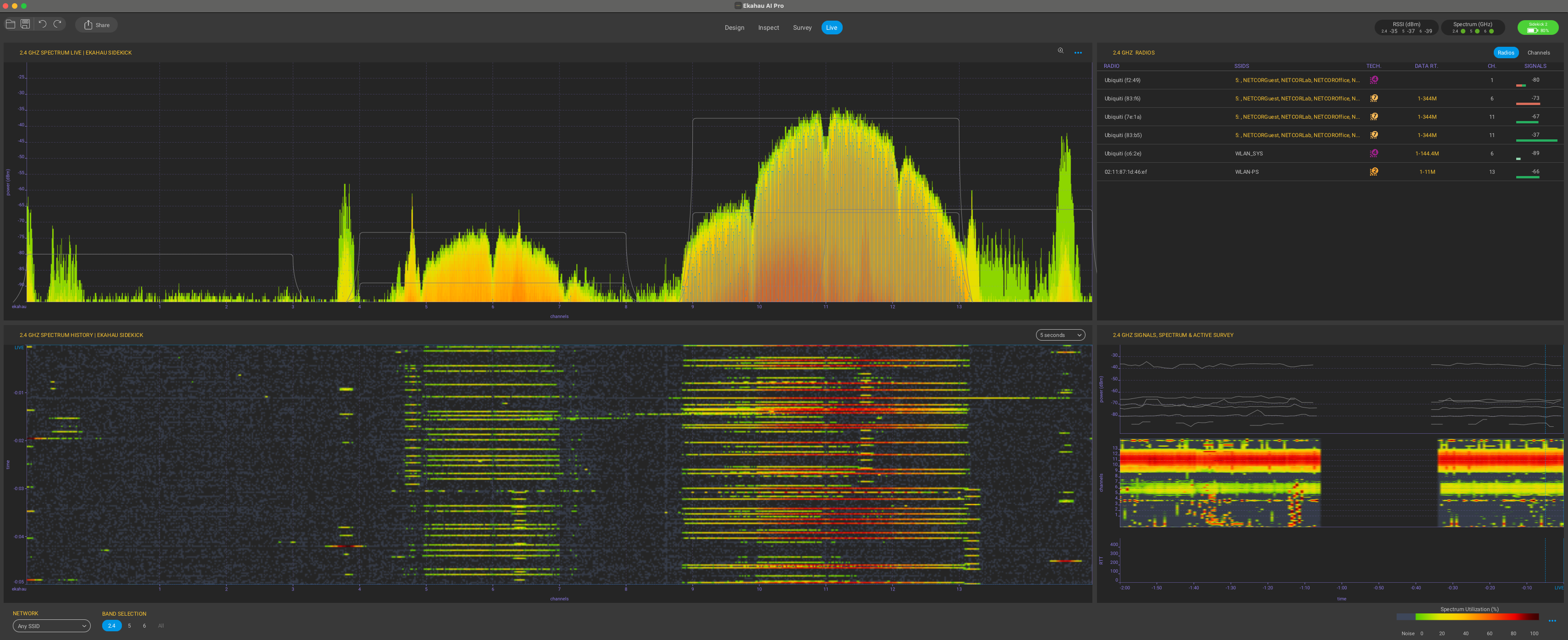Click the WLAN_SYS SSID cell
The height and width of the screenshot is (640, 1568).
1249,154
